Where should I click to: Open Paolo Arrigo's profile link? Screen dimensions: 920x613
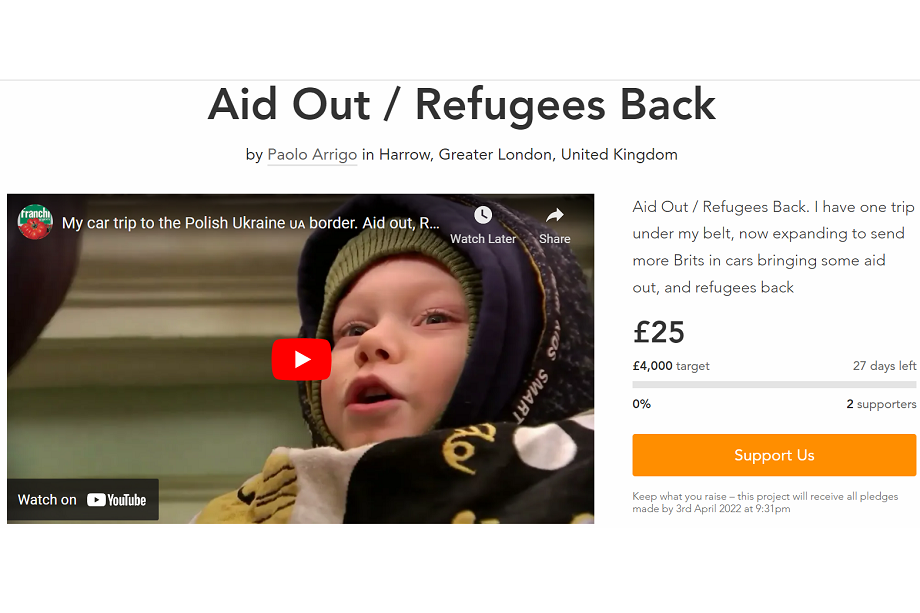[312, 155]
